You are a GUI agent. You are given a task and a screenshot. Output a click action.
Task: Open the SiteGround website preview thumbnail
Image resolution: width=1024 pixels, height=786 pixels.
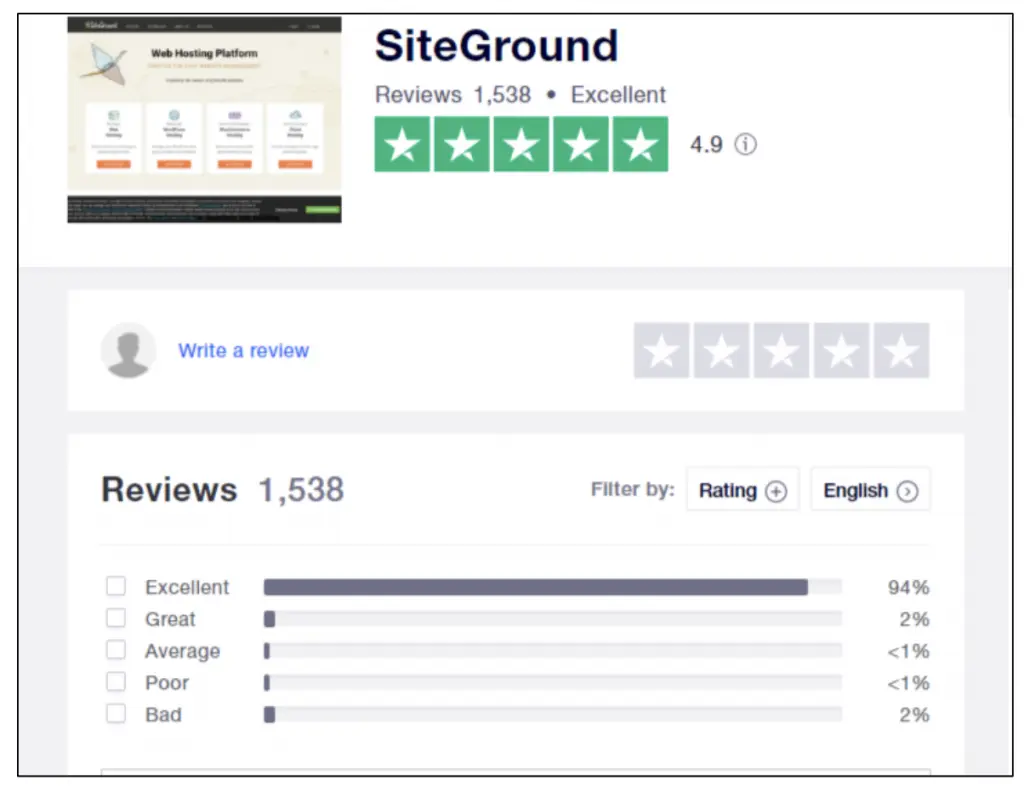click(203, 117)
